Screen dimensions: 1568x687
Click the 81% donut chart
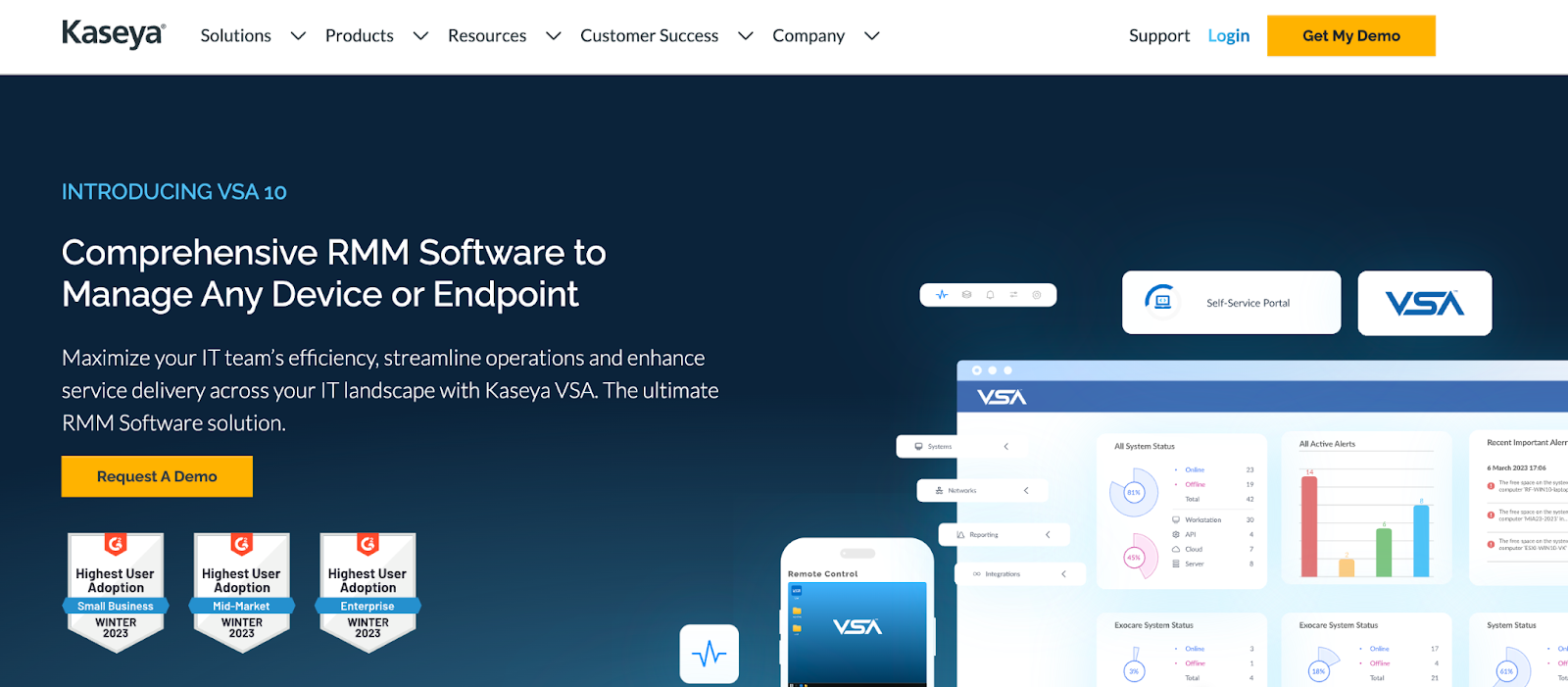[1134, 492]
